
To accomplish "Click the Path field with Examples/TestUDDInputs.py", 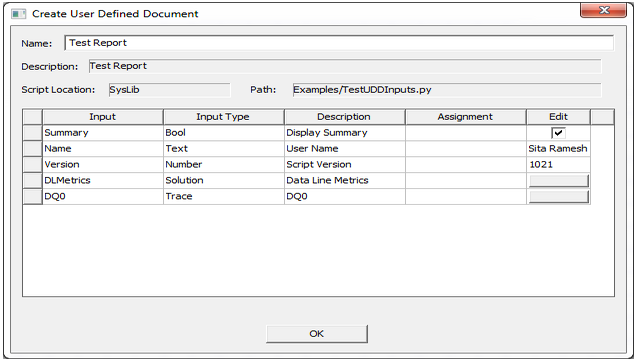I will [447, 90].
